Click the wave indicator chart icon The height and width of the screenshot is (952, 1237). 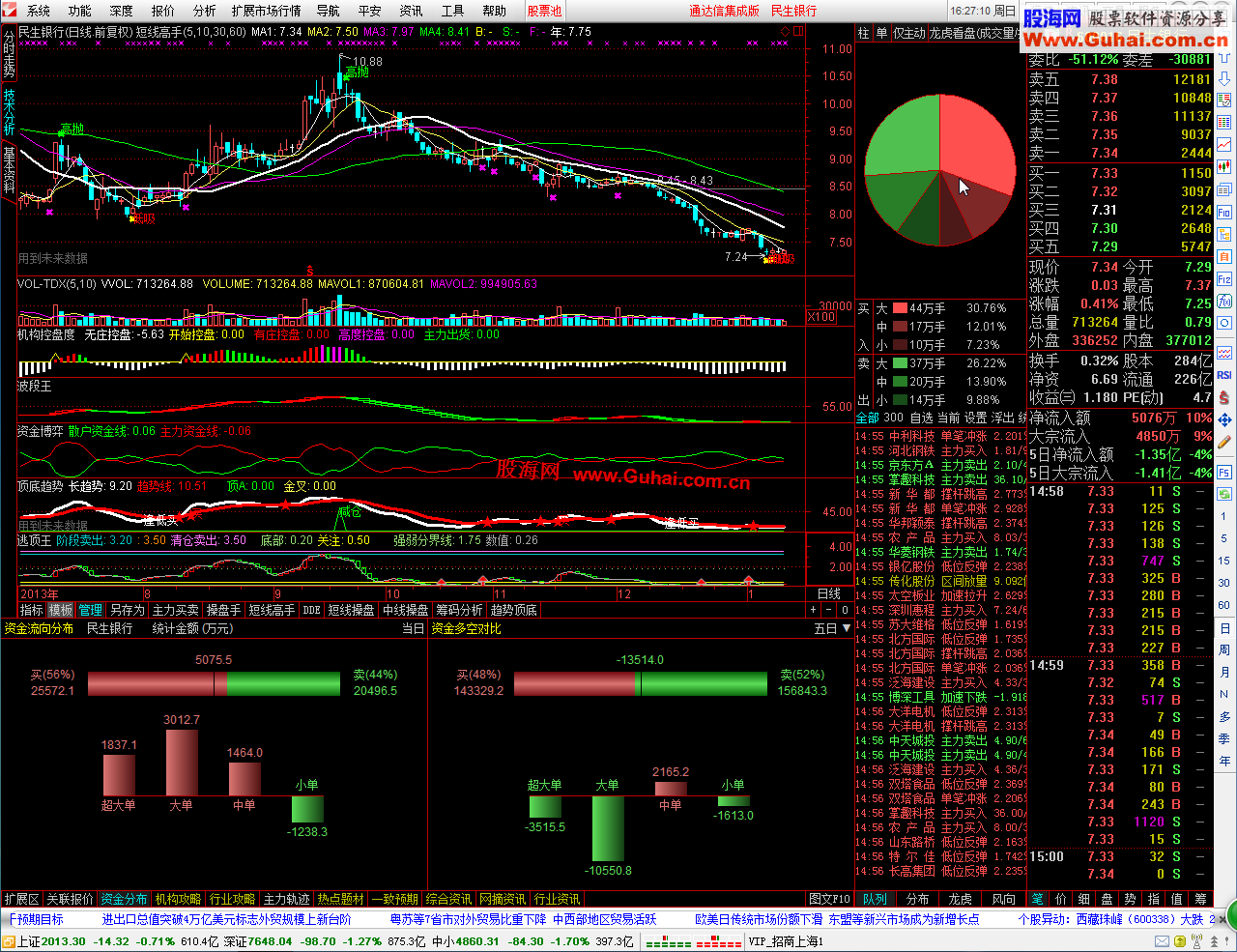click(x=1224, y=353)
